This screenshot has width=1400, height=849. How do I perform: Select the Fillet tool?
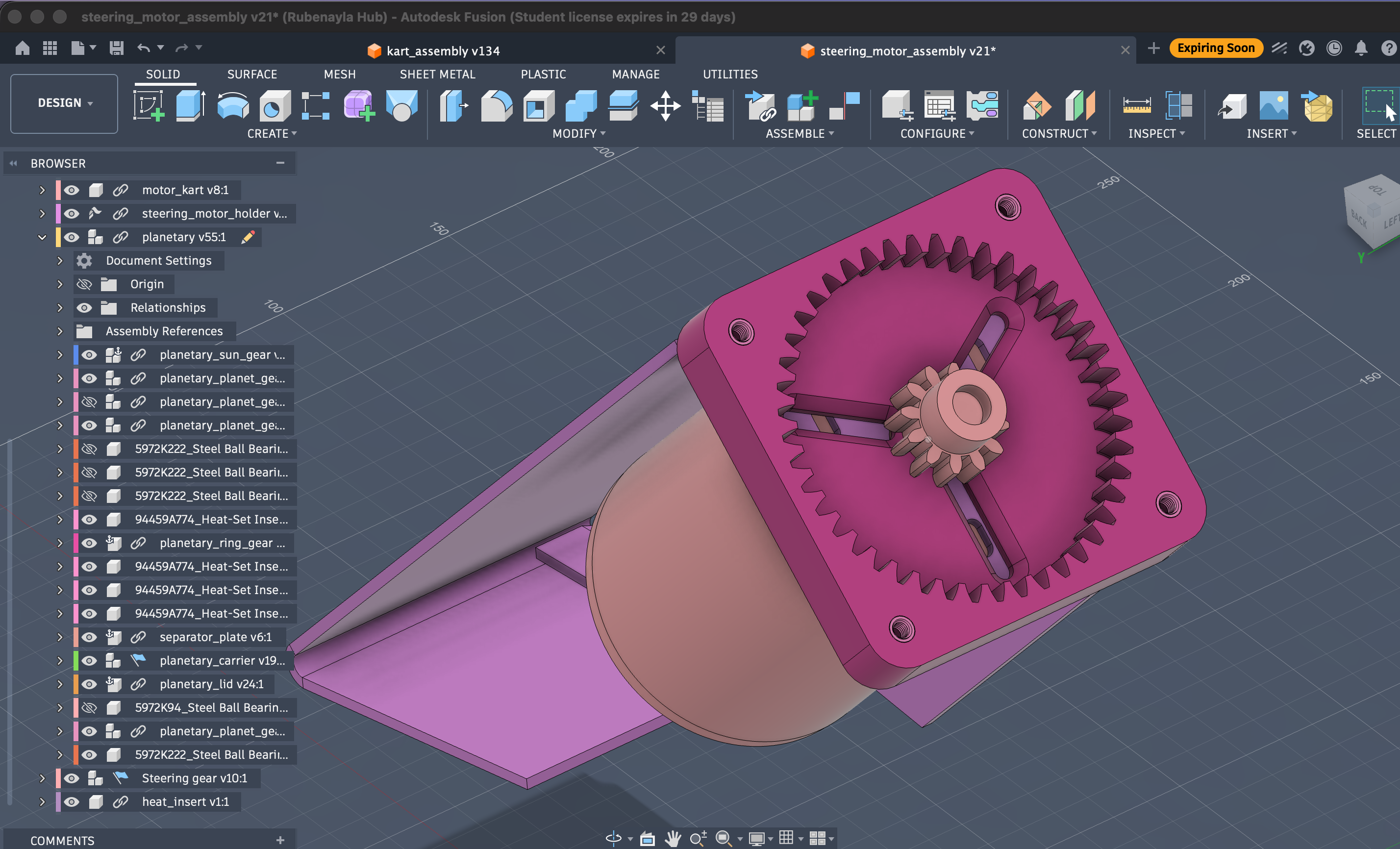coord(496,106)
